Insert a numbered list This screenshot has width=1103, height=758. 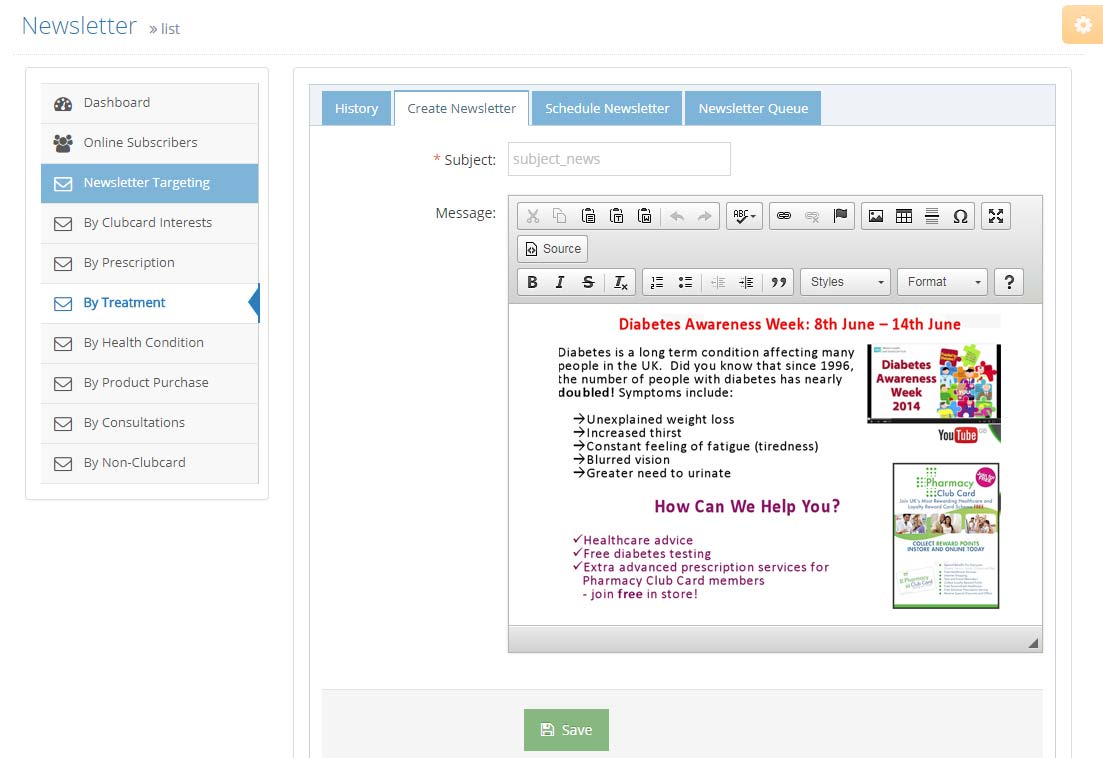tap(657, 282)
